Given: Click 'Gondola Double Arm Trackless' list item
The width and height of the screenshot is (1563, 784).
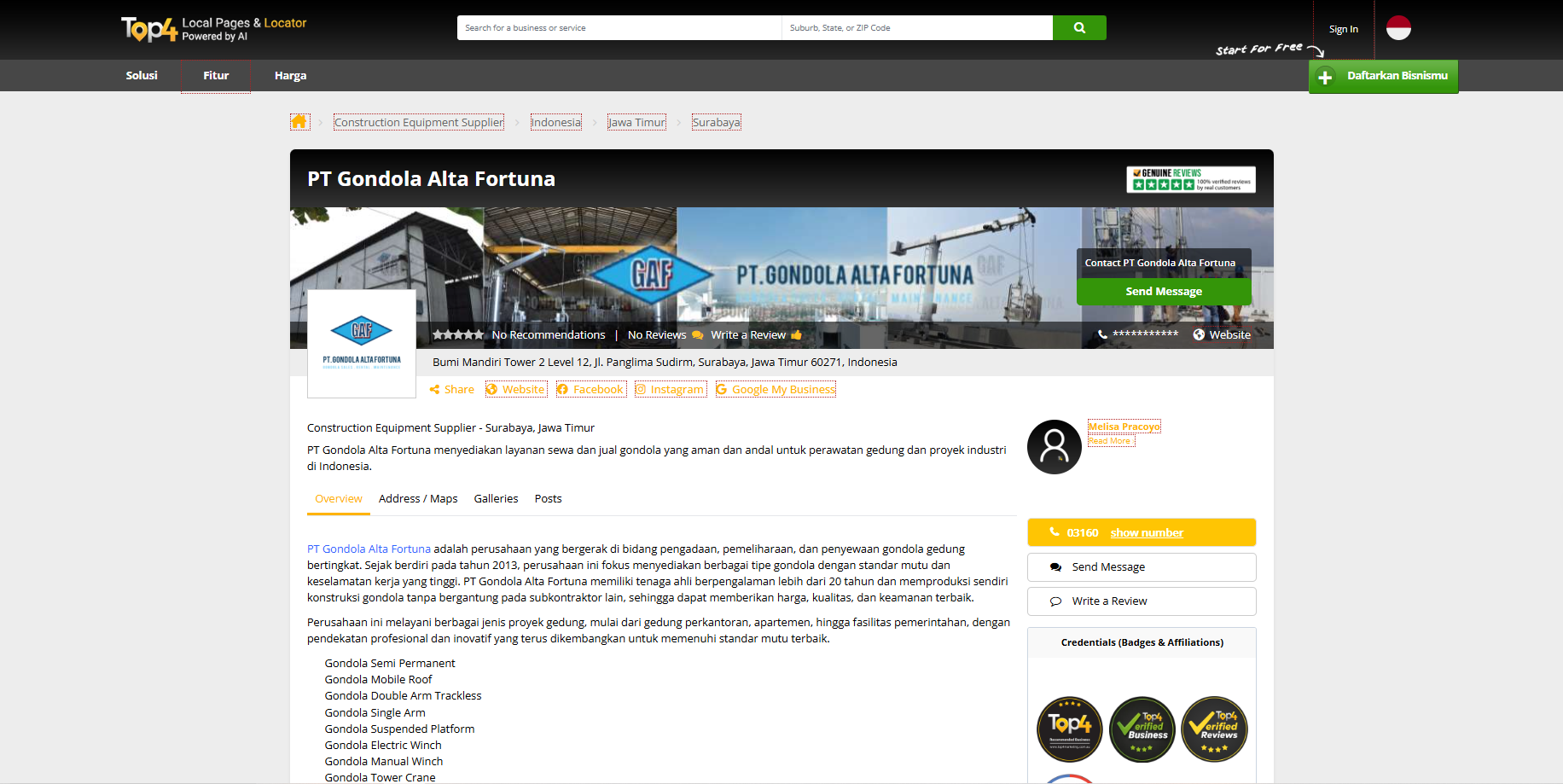Looking at the screenshot, I should tap(403, 695).
